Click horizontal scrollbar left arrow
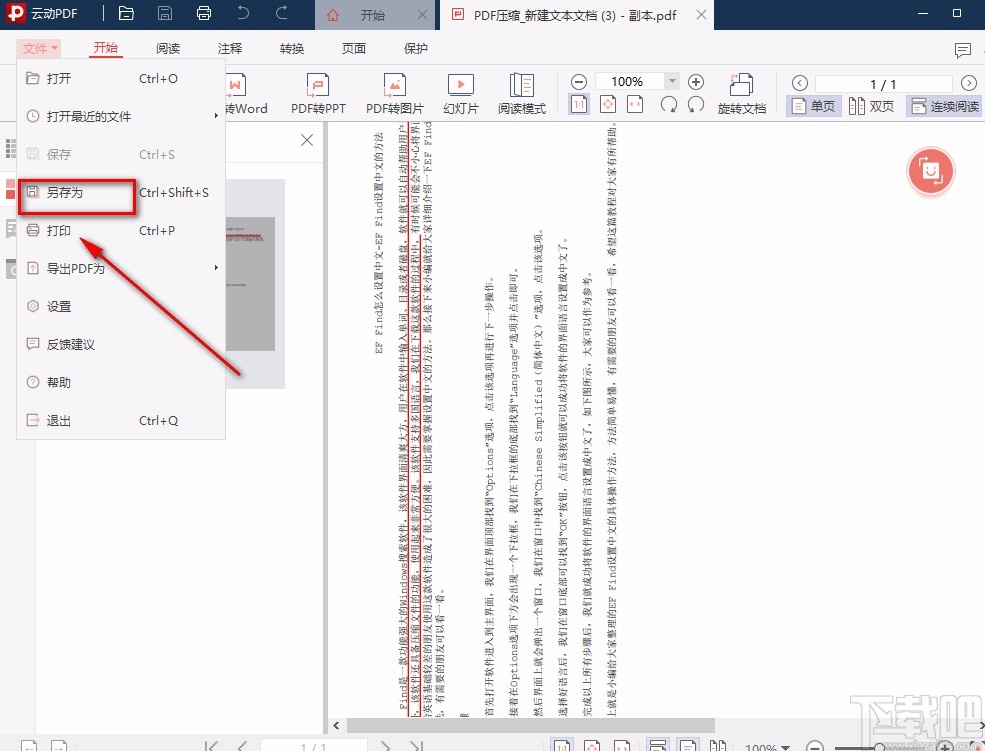The image size is (985, 751). (x=336, y=725)
